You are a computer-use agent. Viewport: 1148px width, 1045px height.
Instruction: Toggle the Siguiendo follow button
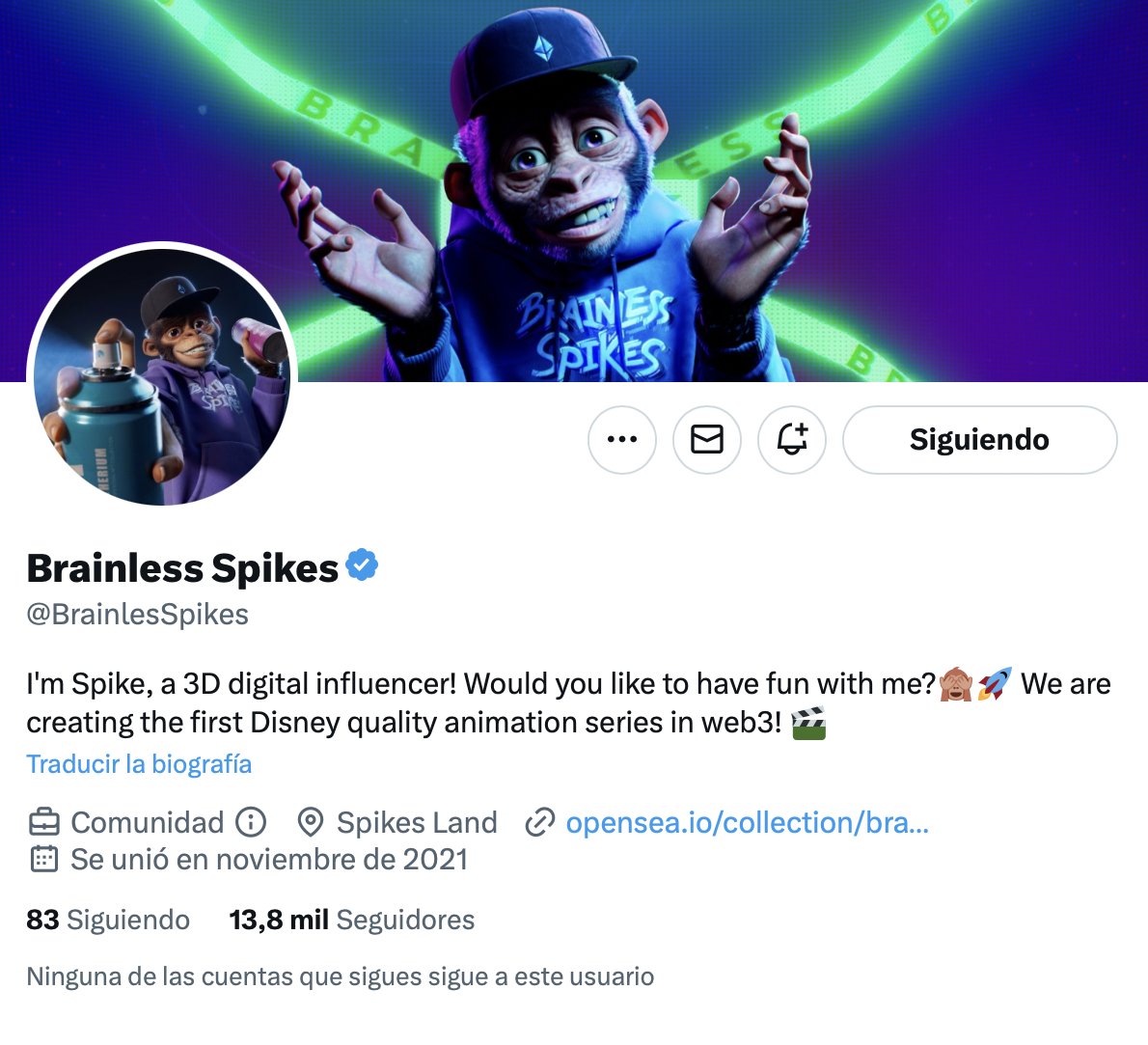point(979,439)
